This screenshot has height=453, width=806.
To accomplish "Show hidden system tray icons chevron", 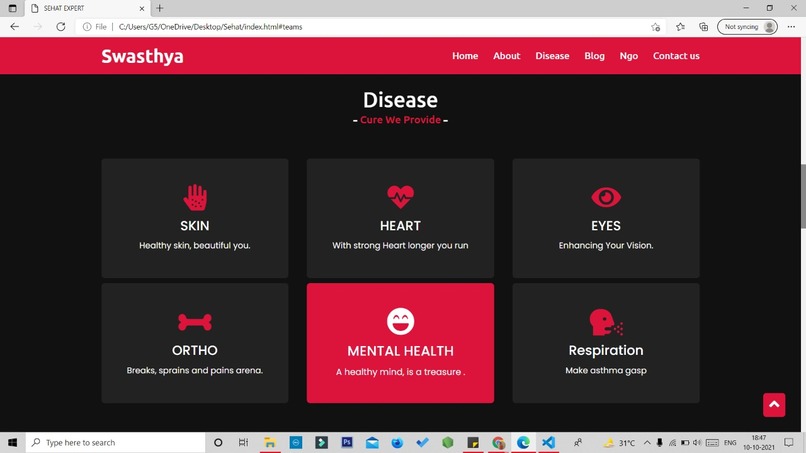I will pos(647,442).
